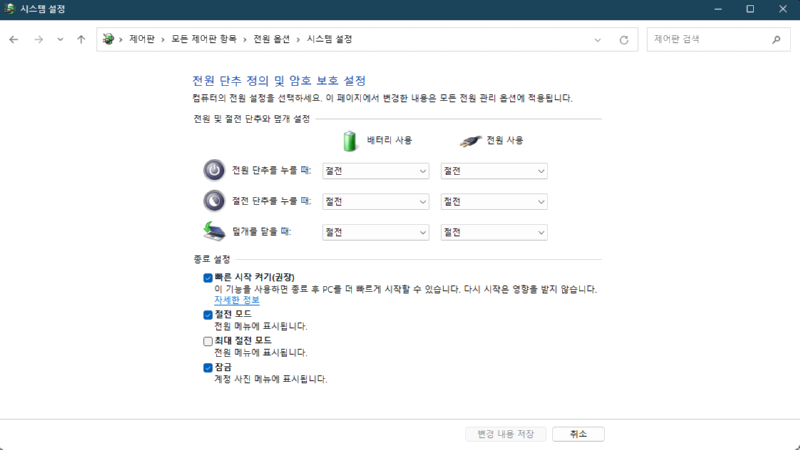Click the laptop lid close icon
Image resolution: width=800 pixels, height=450 pixels.
point(214,231)
